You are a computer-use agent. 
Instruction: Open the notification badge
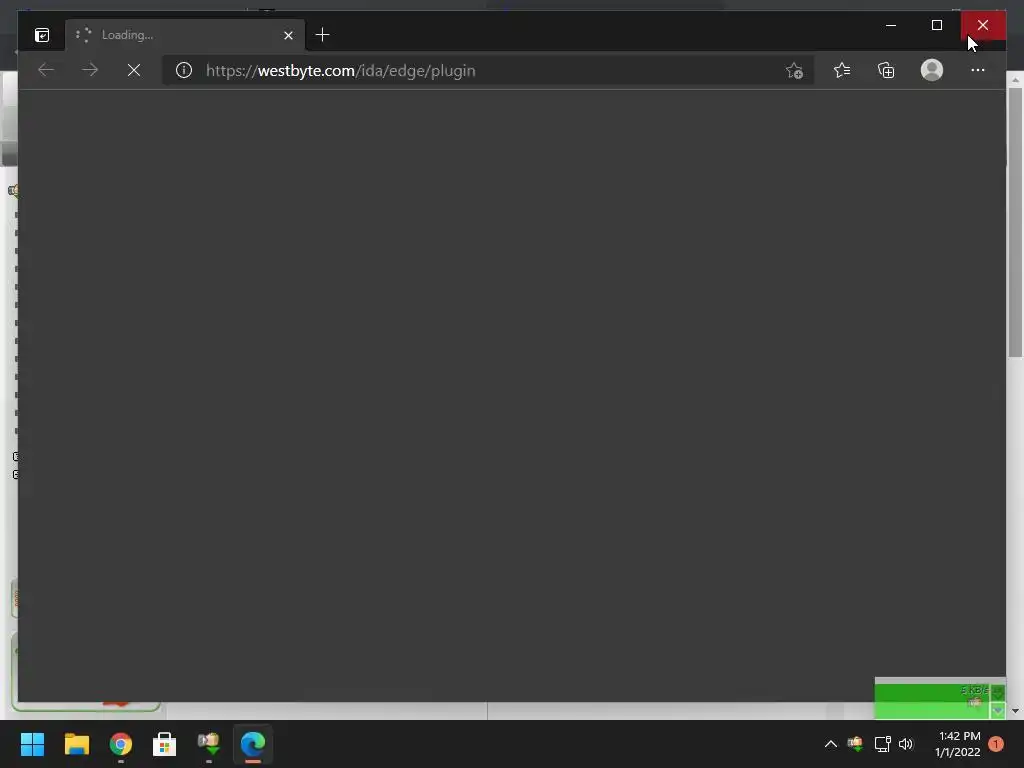coord(996,744)
